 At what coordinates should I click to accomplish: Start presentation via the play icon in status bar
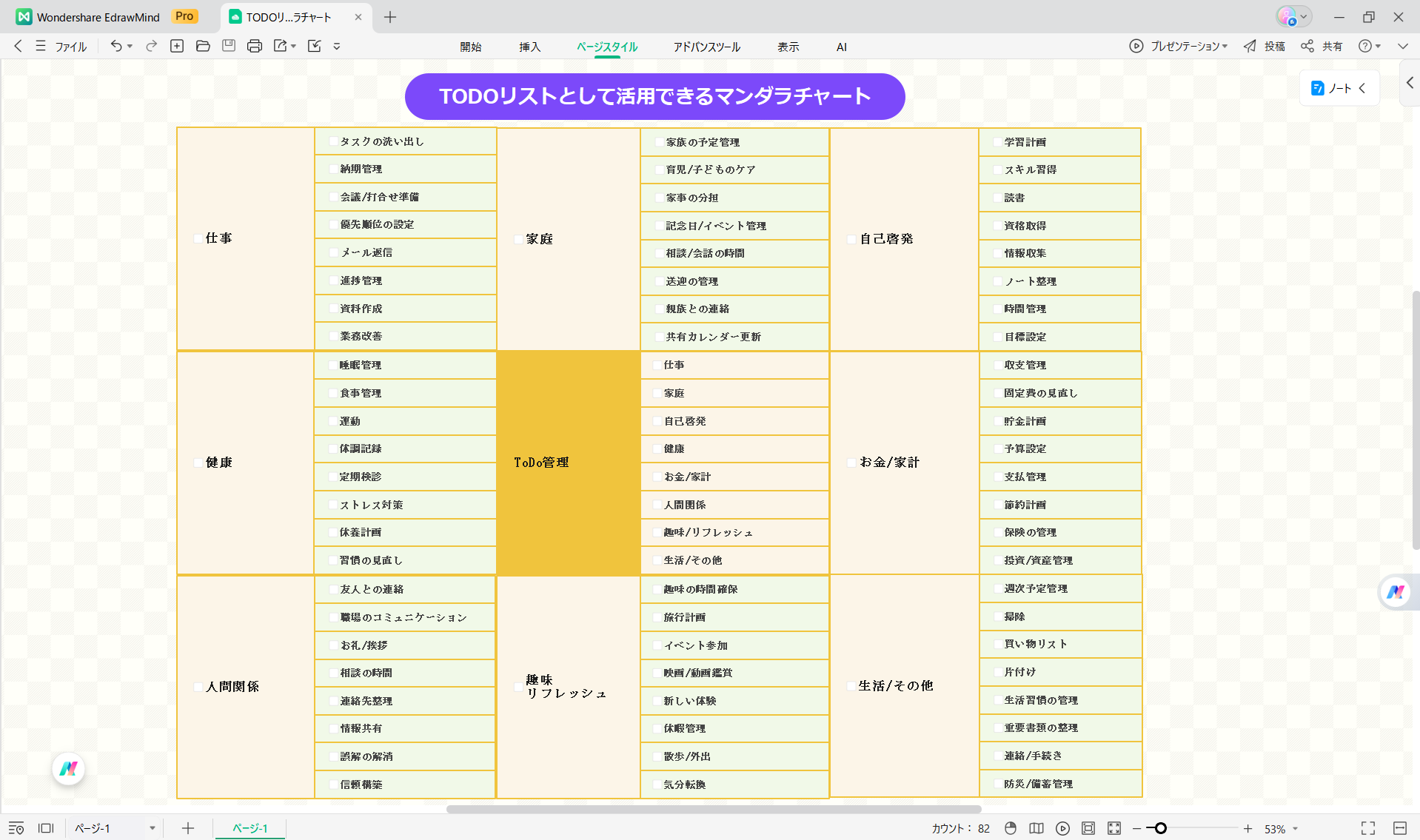[1063, 828]
